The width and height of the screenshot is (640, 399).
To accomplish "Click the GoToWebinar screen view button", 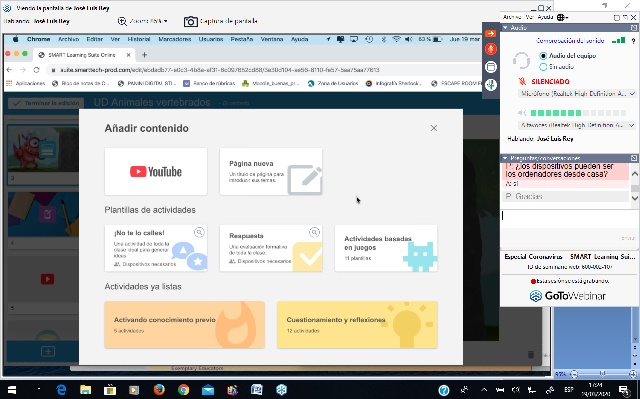I will point(491,67).
